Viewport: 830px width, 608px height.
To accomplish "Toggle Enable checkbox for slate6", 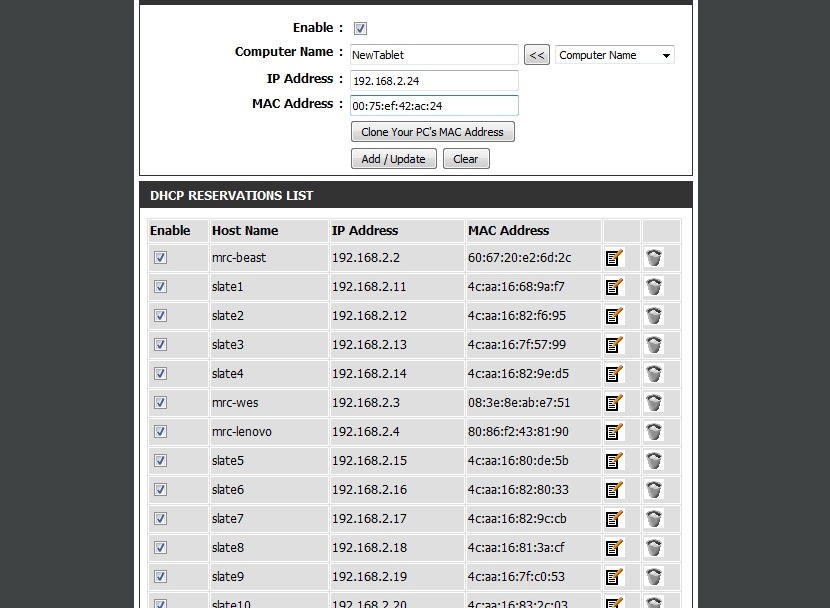I will tap(160, 490).
